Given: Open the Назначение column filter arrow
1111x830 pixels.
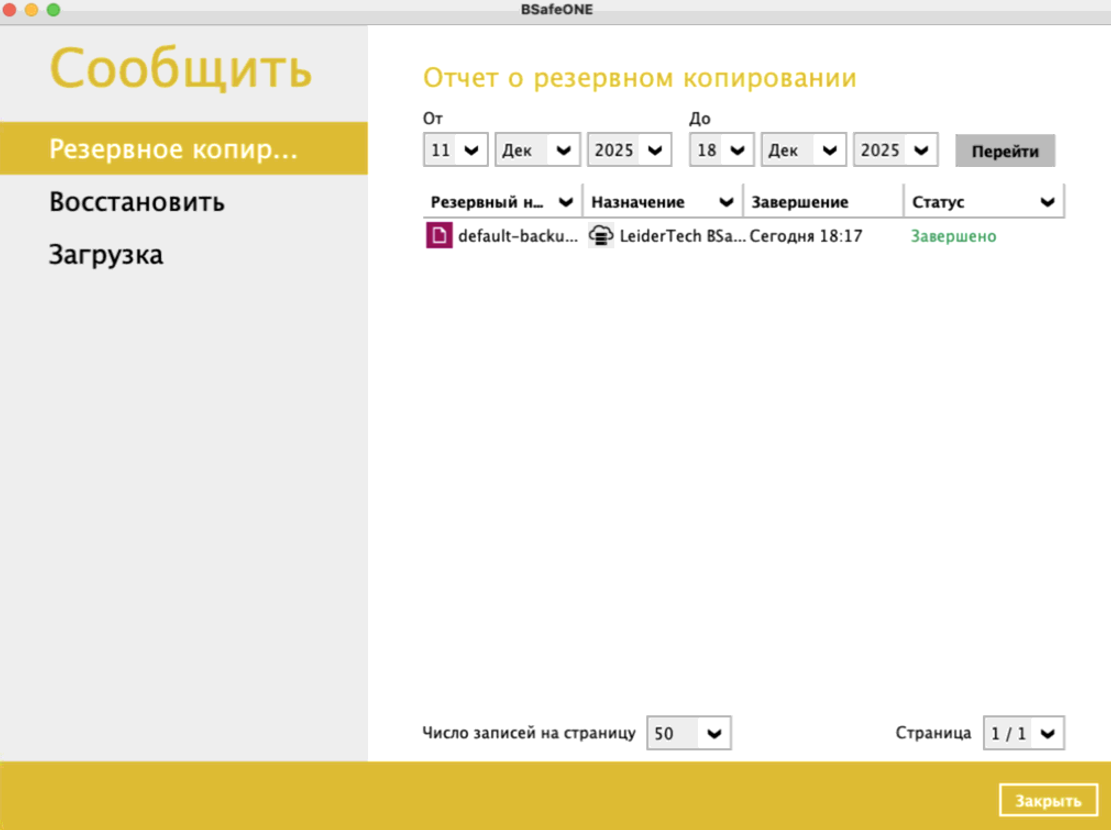Looking at the screenshot, I should point(727,202).
